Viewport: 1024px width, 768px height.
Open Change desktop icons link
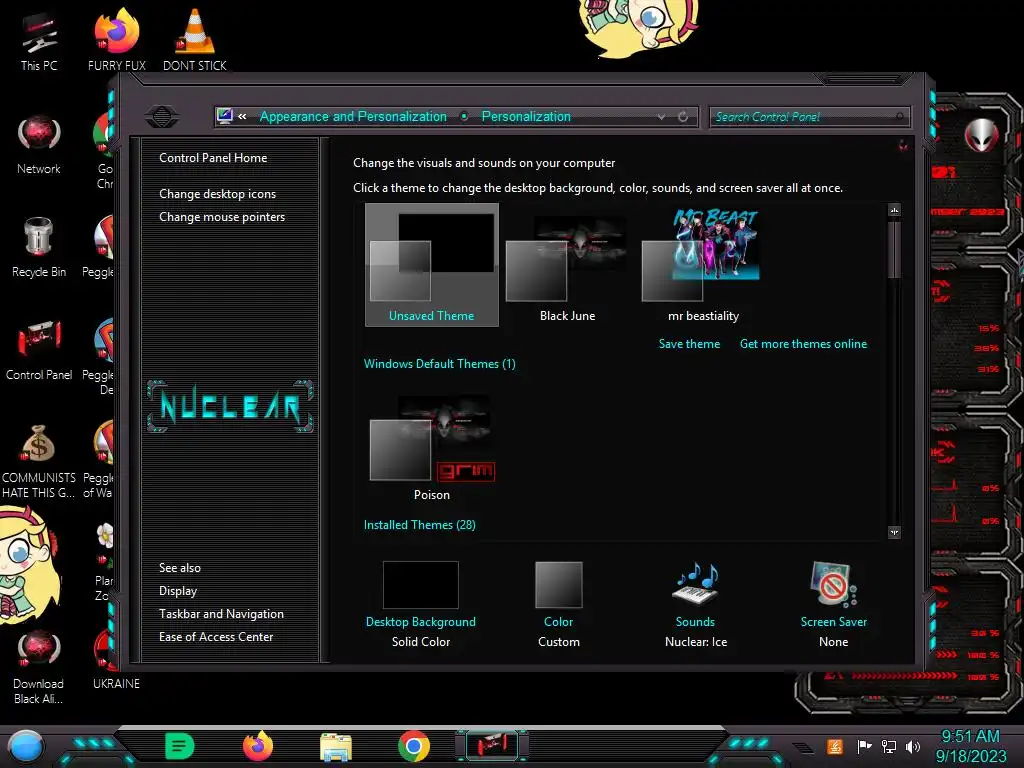[x=217, y=194]
